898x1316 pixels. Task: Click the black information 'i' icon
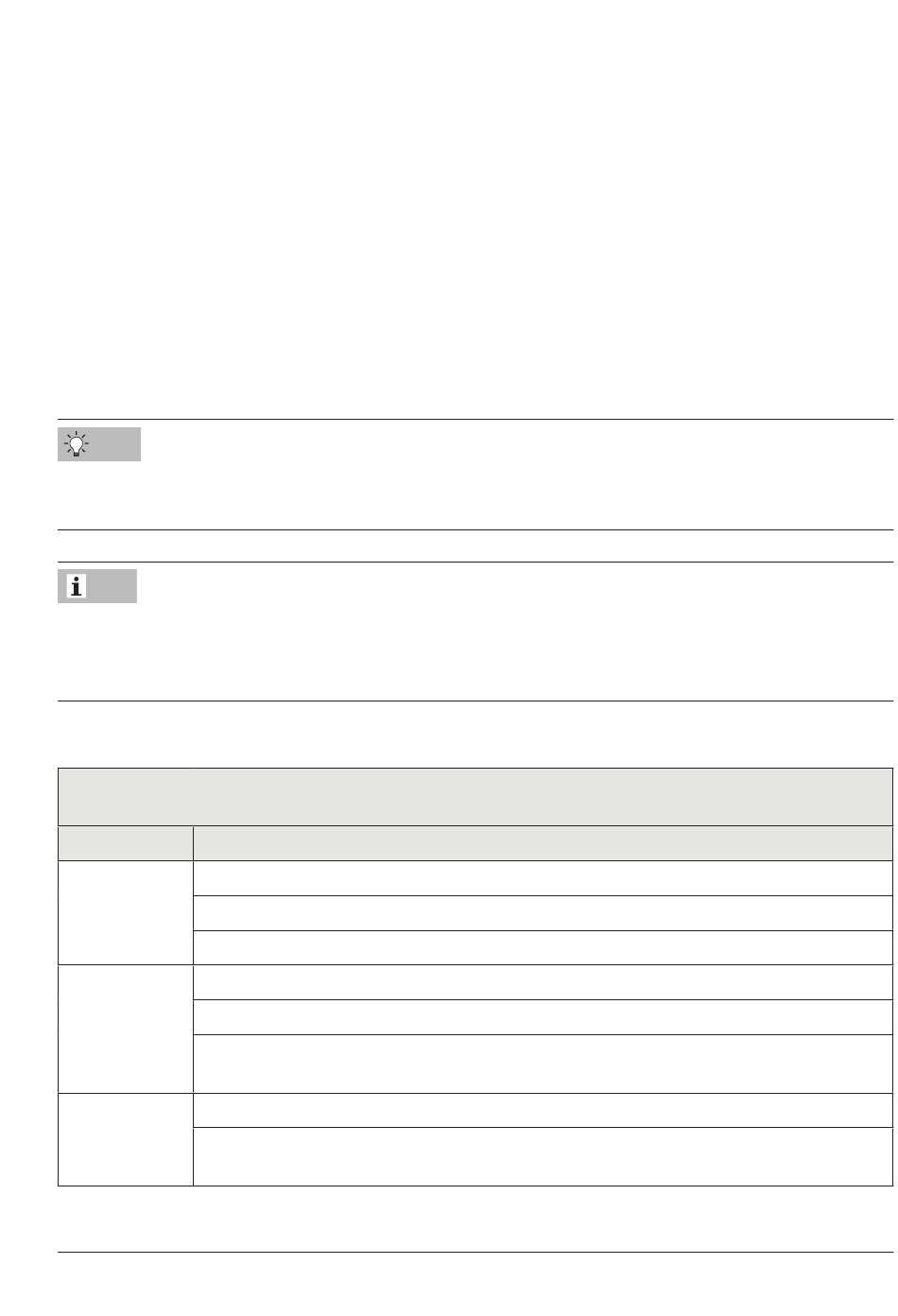[x=77, y=586]
